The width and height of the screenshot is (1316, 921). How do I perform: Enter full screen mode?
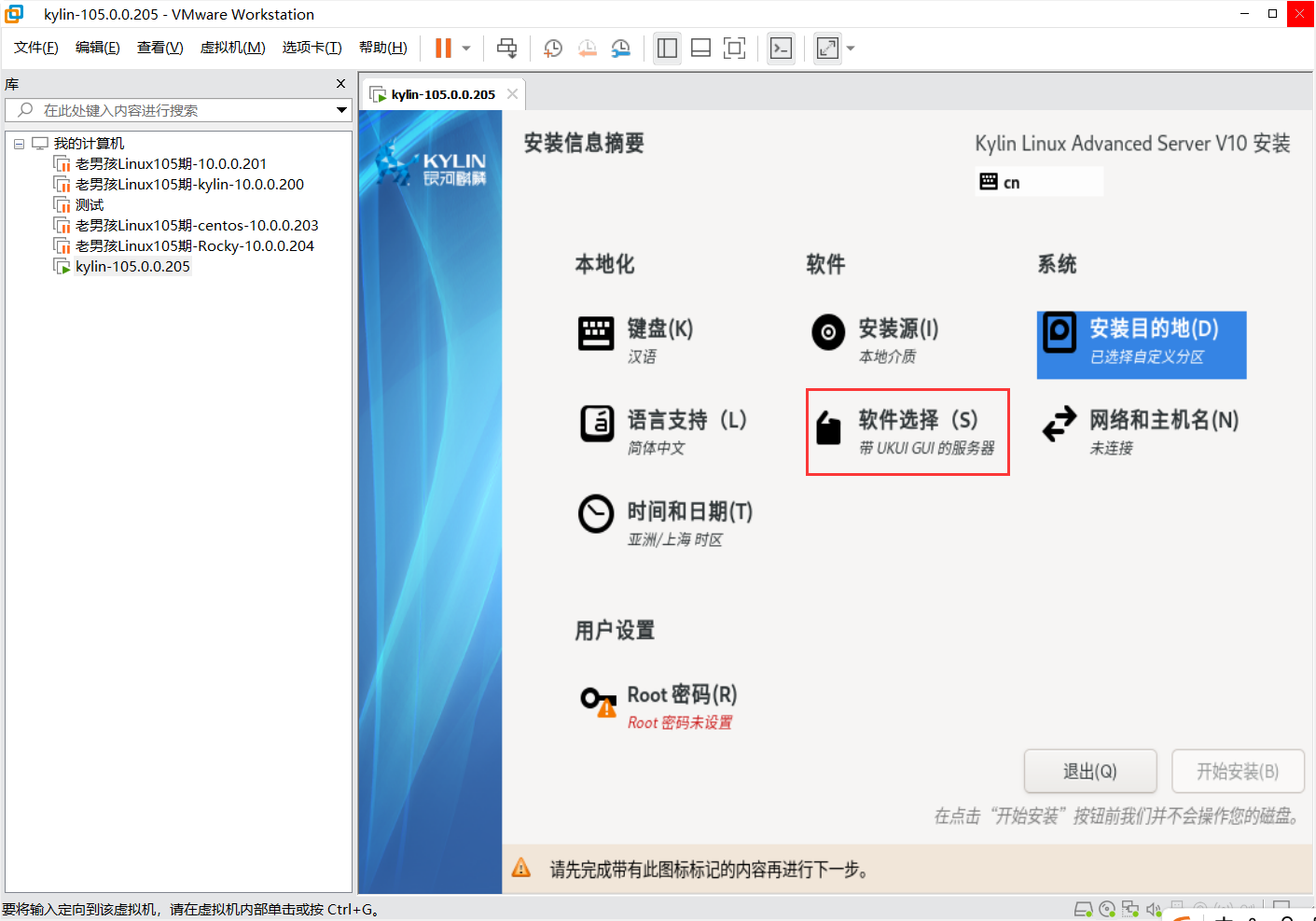[734, 49]
